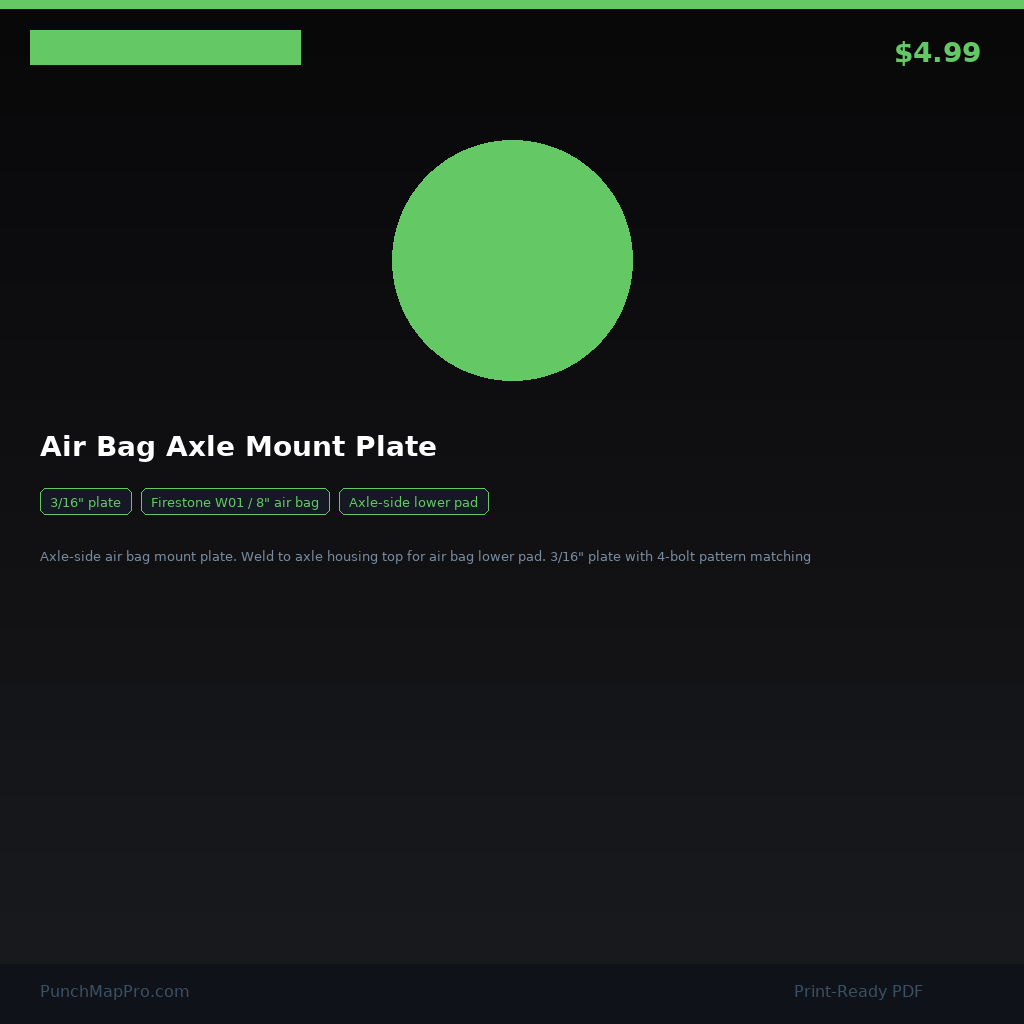The image size is (1024, 1024).
Task: Click the green circle product image
Action: (x=512, y=260)
